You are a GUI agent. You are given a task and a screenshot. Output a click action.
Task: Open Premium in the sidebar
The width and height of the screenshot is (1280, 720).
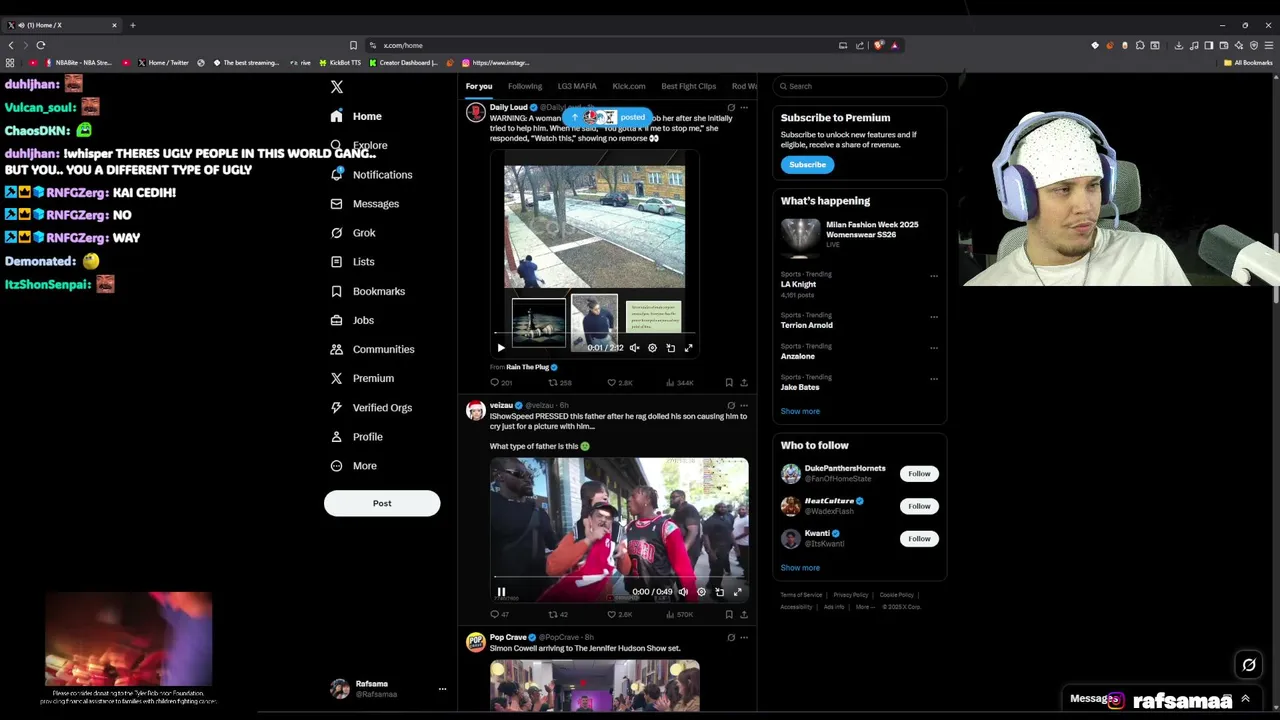(362, 378)
